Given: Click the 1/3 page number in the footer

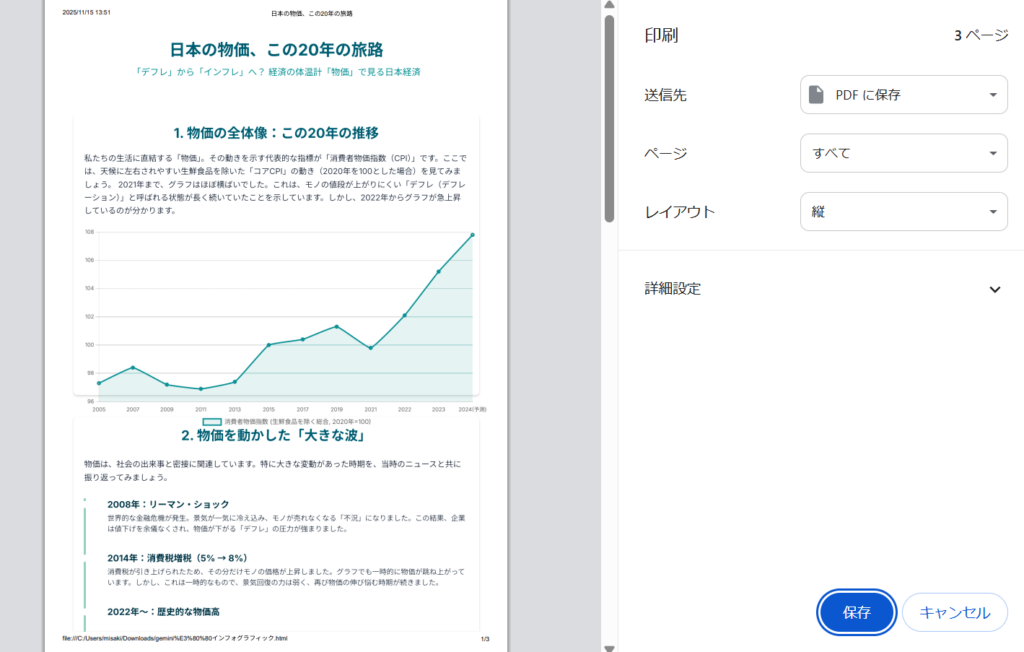Looking at the screenshot, I should (485, 639).
